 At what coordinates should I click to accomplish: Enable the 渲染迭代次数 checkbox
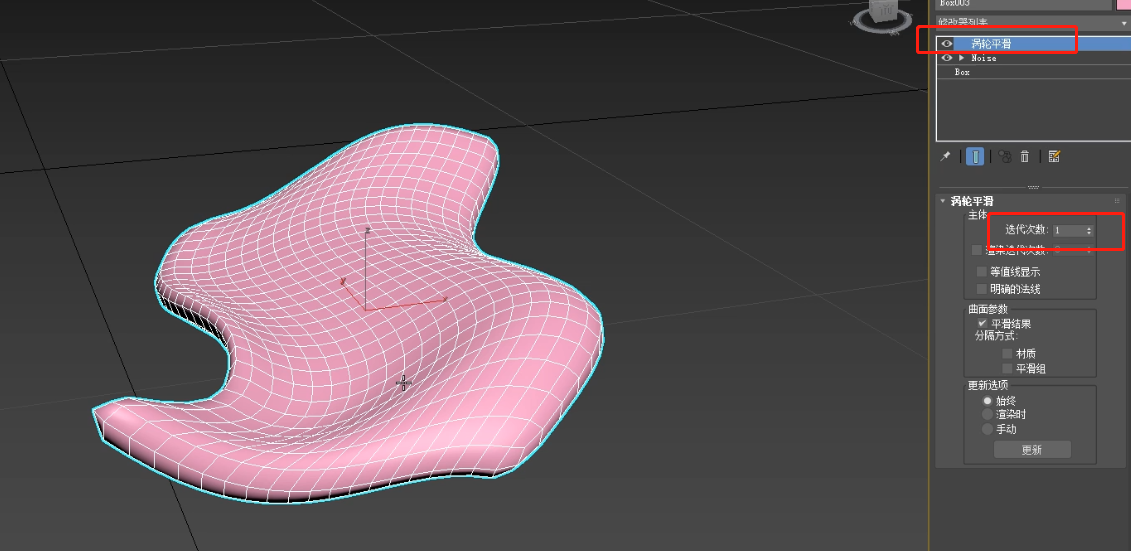coord(977,250)
